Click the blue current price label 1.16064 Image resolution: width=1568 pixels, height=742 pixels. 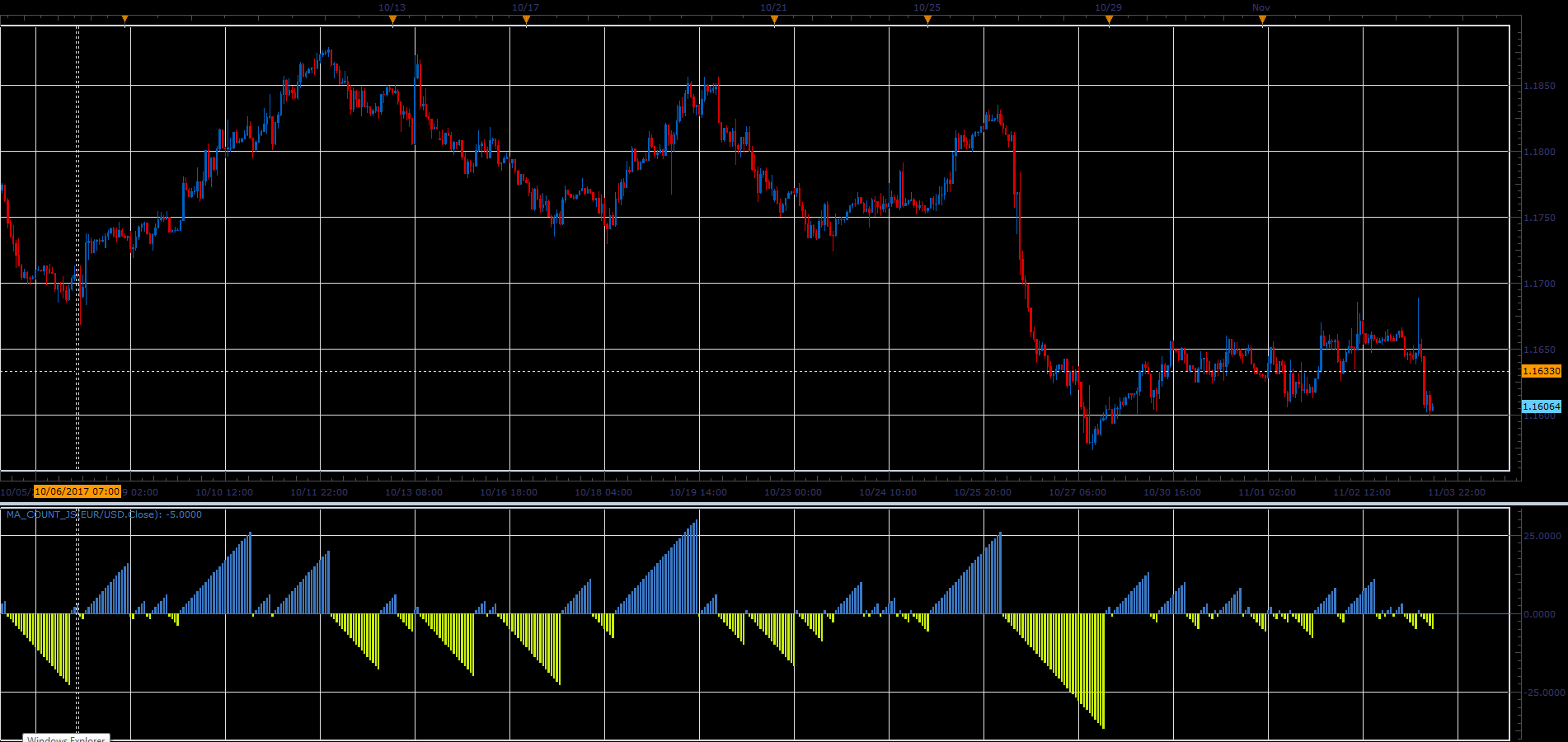[1542, 406]
